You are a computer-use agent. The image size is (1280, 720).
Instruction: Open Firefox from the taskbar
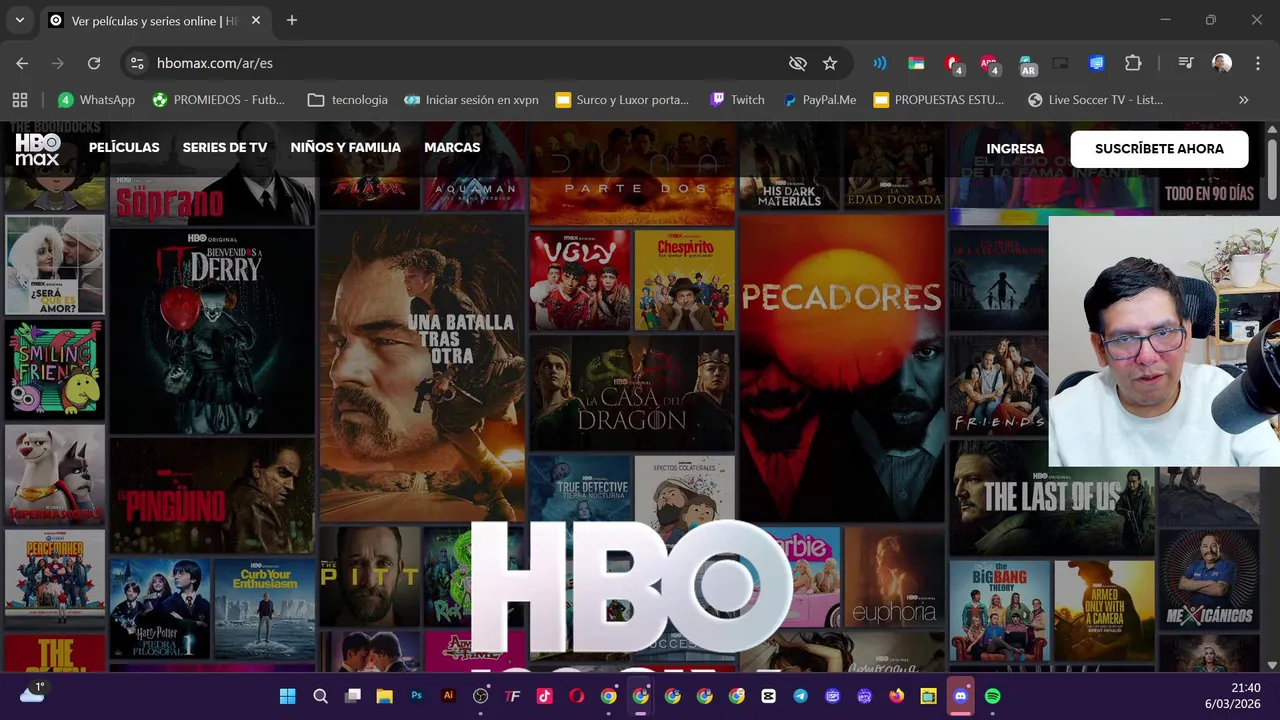897,696
